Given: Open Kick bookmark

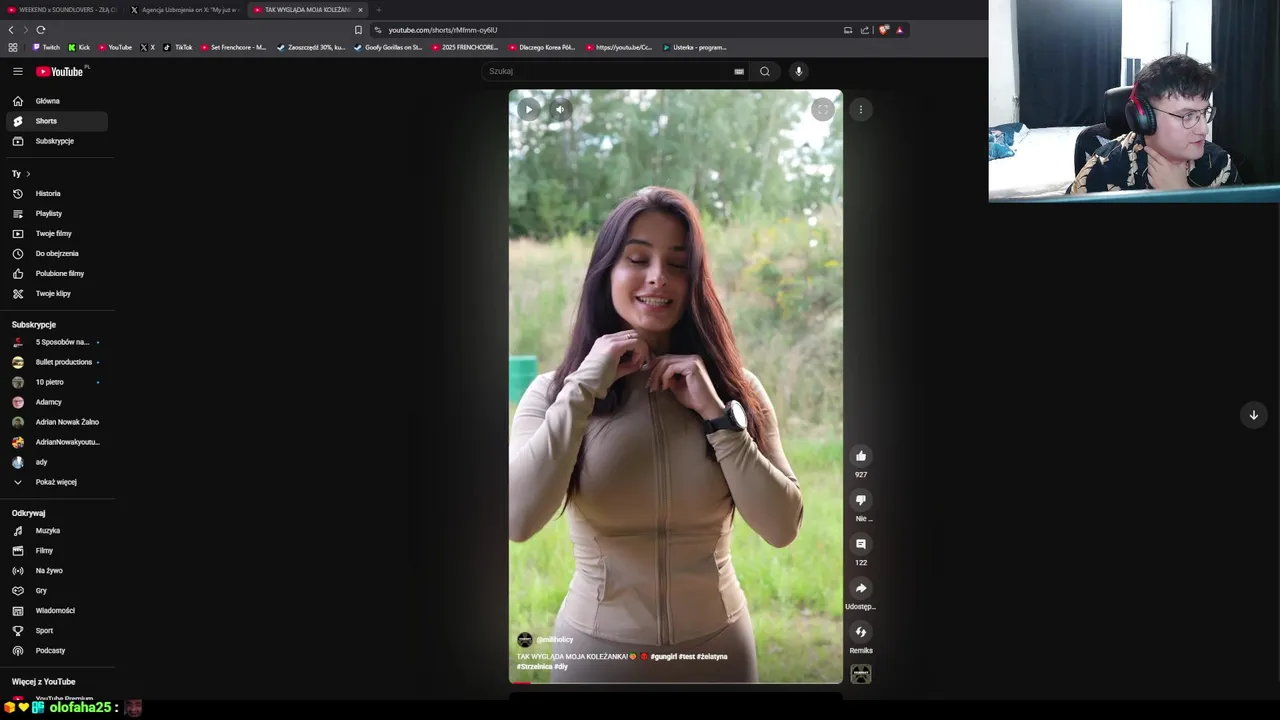Looking at the screenshot, I should click(79, 47).
